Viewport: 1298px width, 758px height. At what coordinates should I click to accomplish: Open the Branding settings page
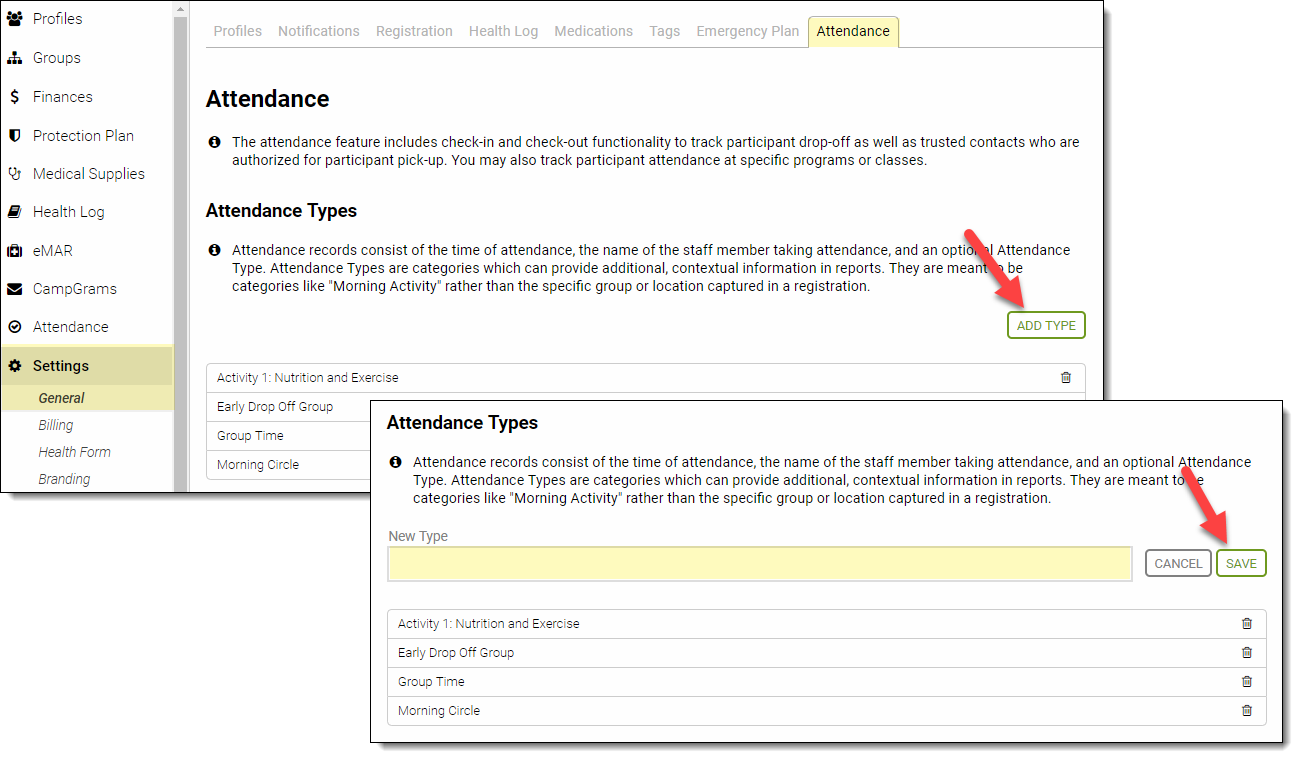(x=64, y=478)
